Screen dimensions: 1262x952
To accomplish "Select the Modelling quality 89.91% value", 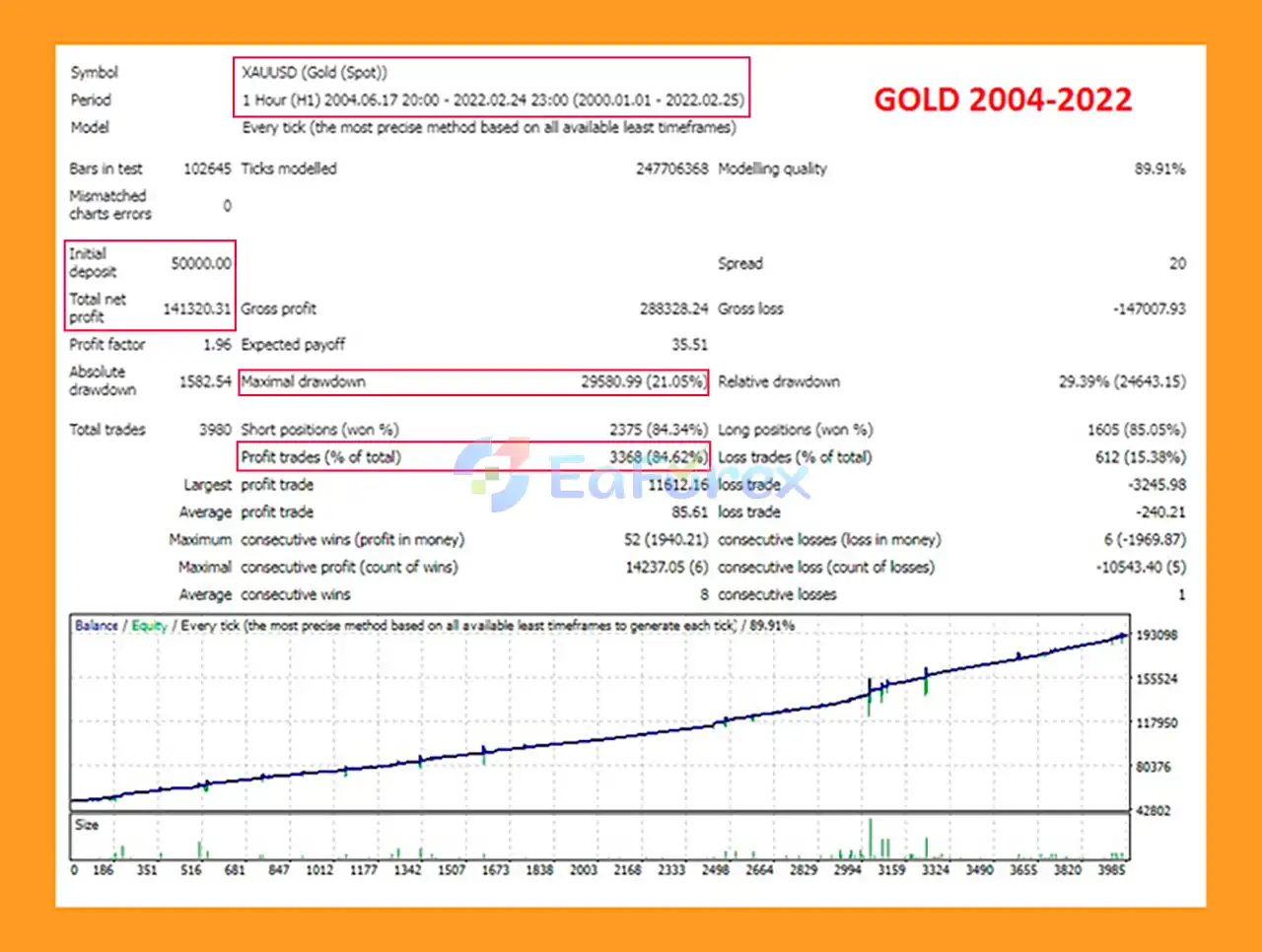I will [x=1159, y=169].
